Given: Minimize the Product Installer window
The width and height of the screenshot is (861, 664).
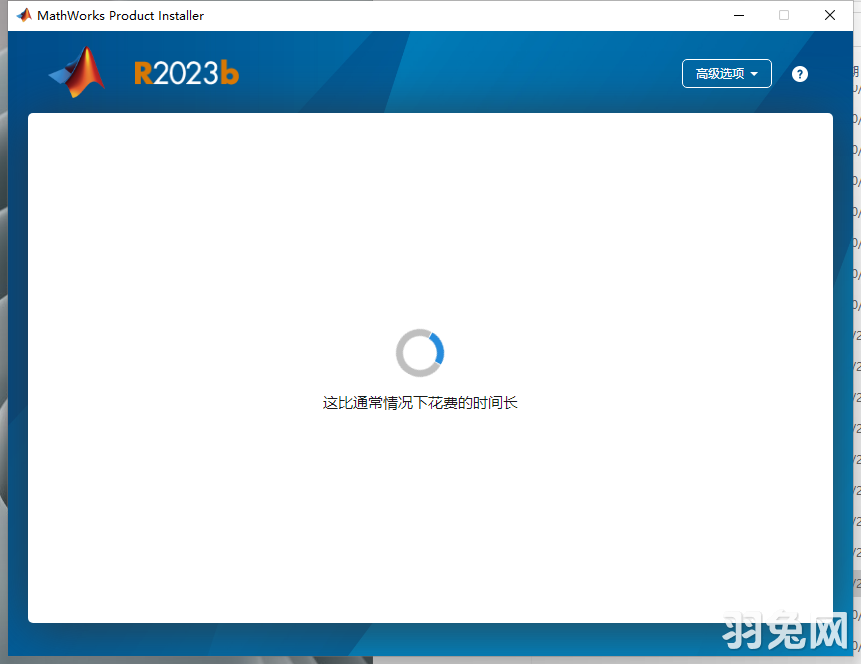Looking at the screenshot, I should click(739, 15).
